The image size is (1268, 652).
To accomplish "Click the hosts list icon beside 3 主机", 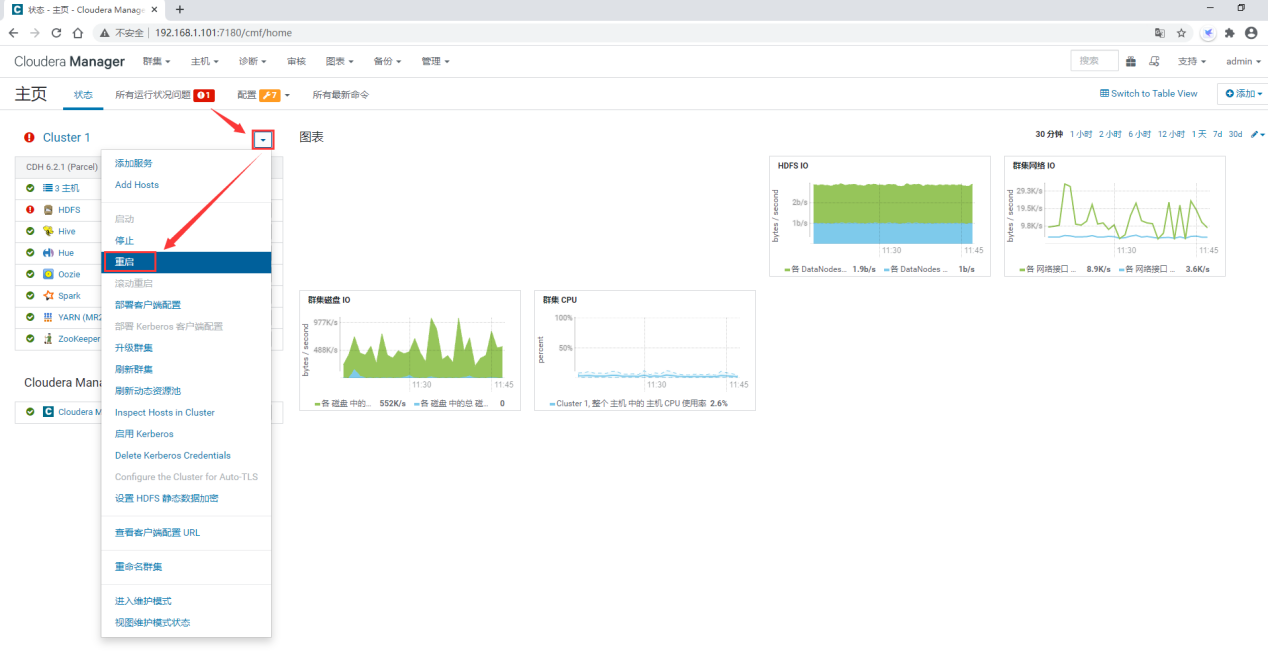I will coord(47,188).
